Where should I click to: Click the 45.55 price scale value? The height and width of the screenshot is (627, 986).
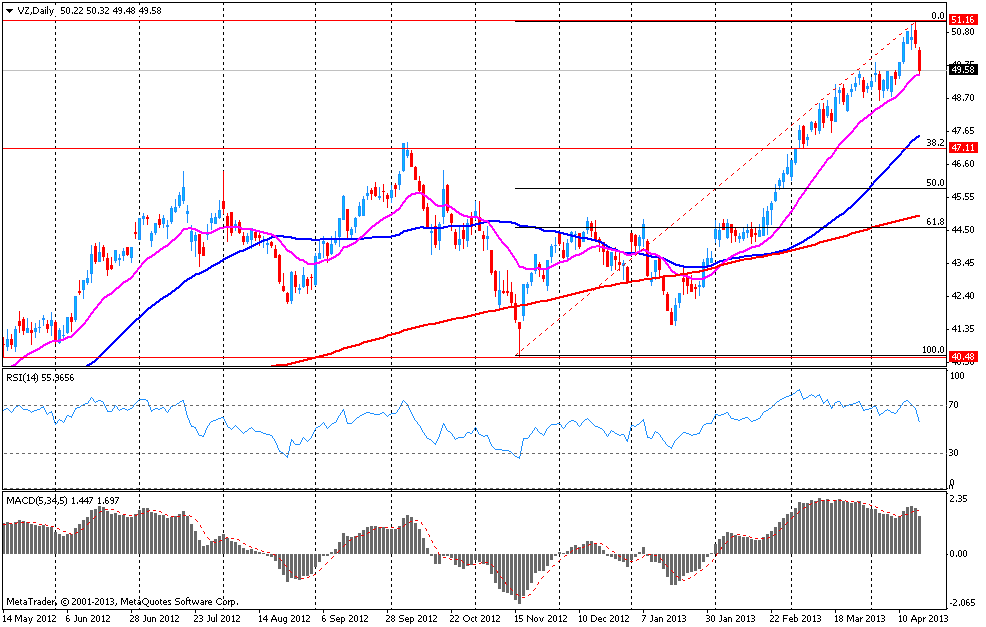click(x=963, y=196)
